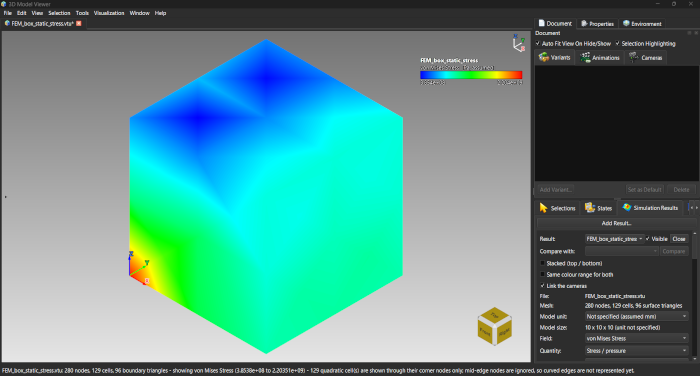Viewport: 700px width, 376px height.
Task: Close the Document side panel
Action: click(696, 33)
